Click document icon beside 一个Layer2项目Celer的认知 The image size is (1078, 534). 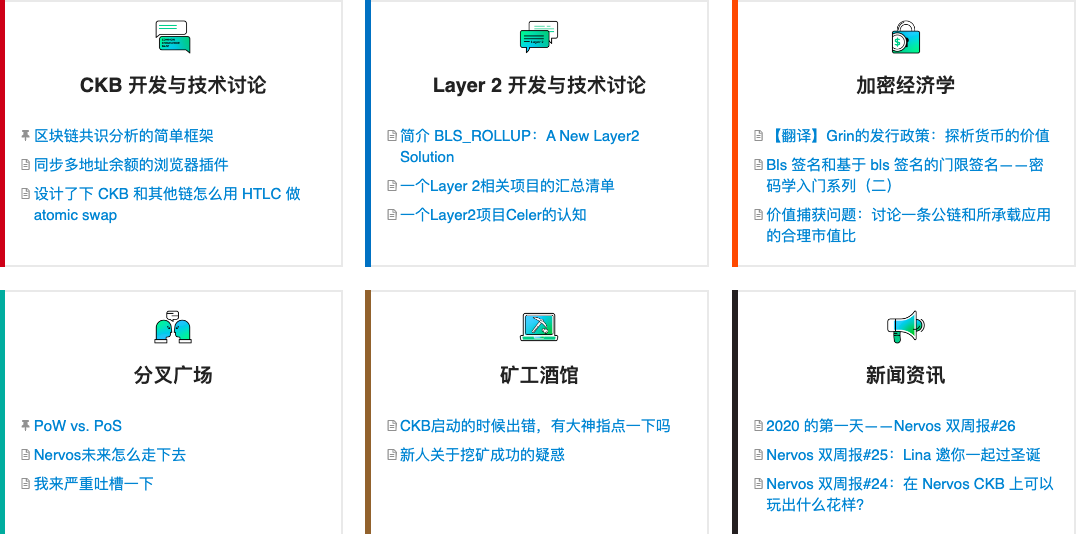point(392,214)
